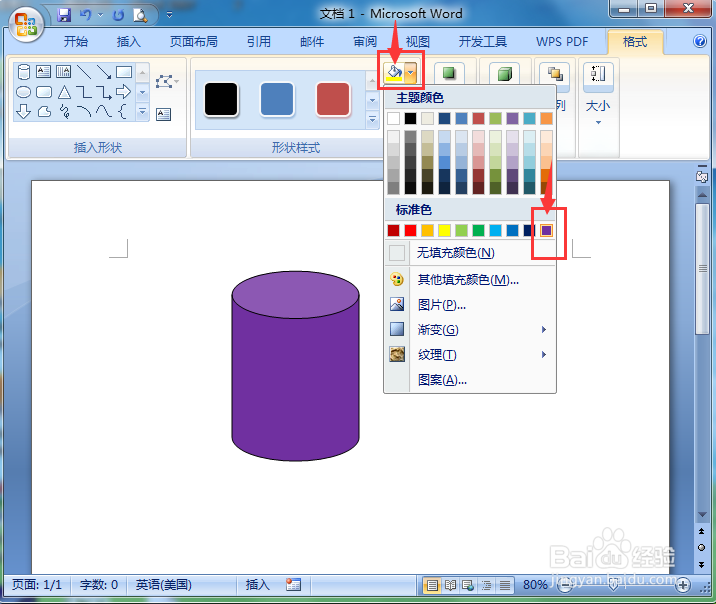Open More Fill Colors (其他填充颜色)

pyautogui.click(x=471, y=279)
